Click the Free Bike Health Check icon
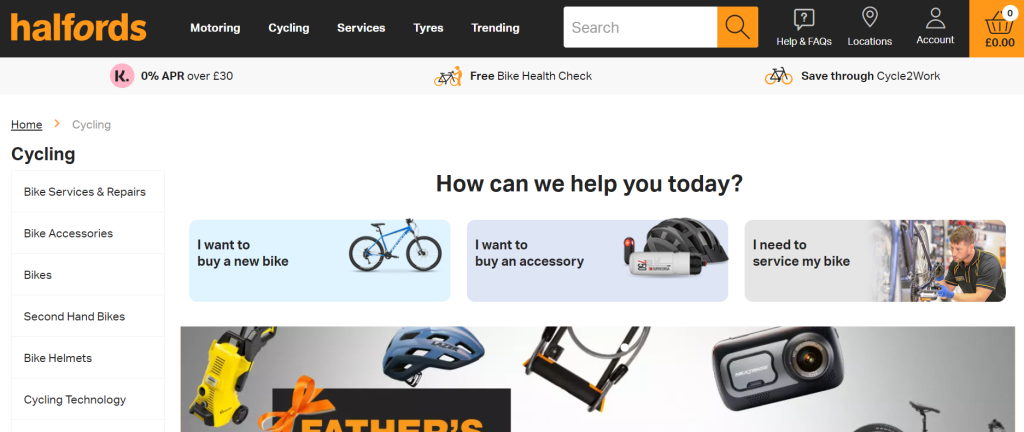Screen dimensions: 1024x432 coord(447,76)
